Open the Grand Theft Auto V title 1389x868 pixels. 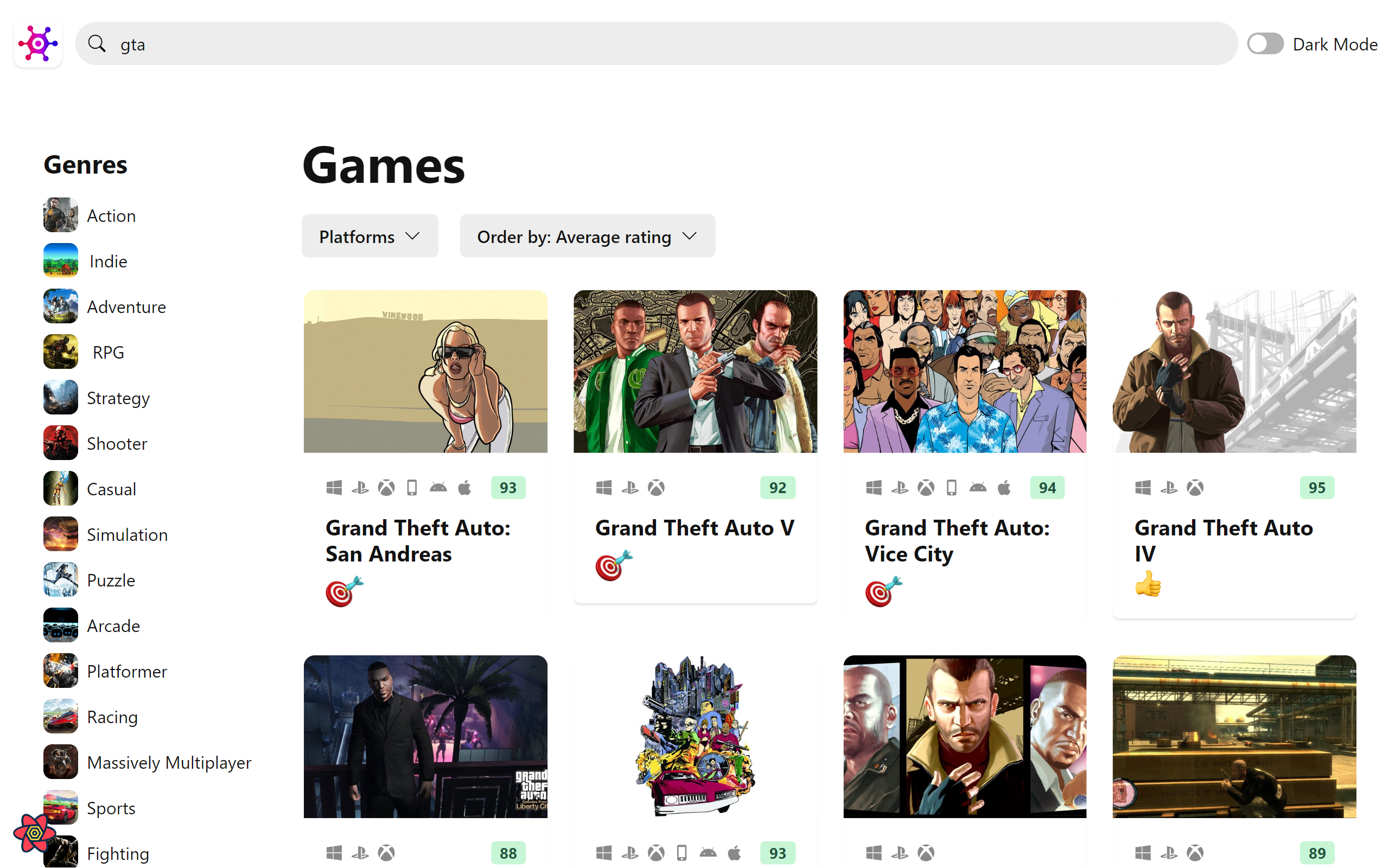[694, 527]
